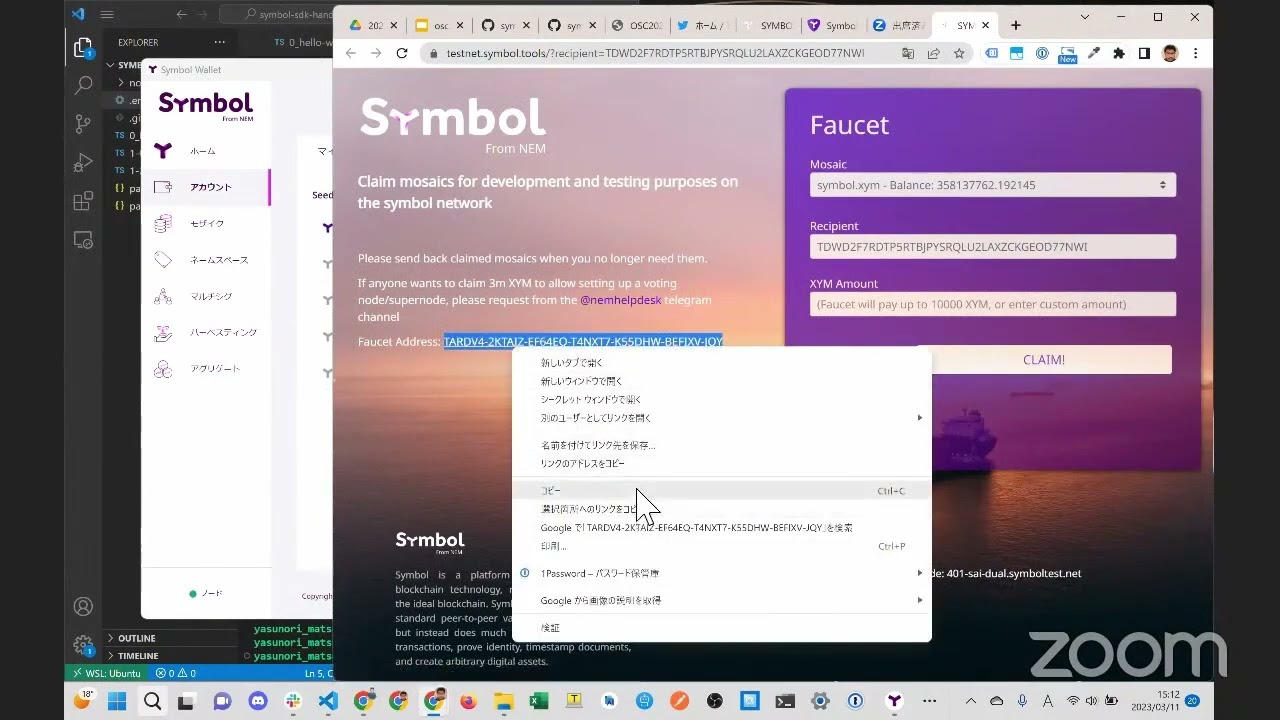This screenshot has width=1280, height=720.
Task: Open Search in VS Code activity bar
Action: 84,86
